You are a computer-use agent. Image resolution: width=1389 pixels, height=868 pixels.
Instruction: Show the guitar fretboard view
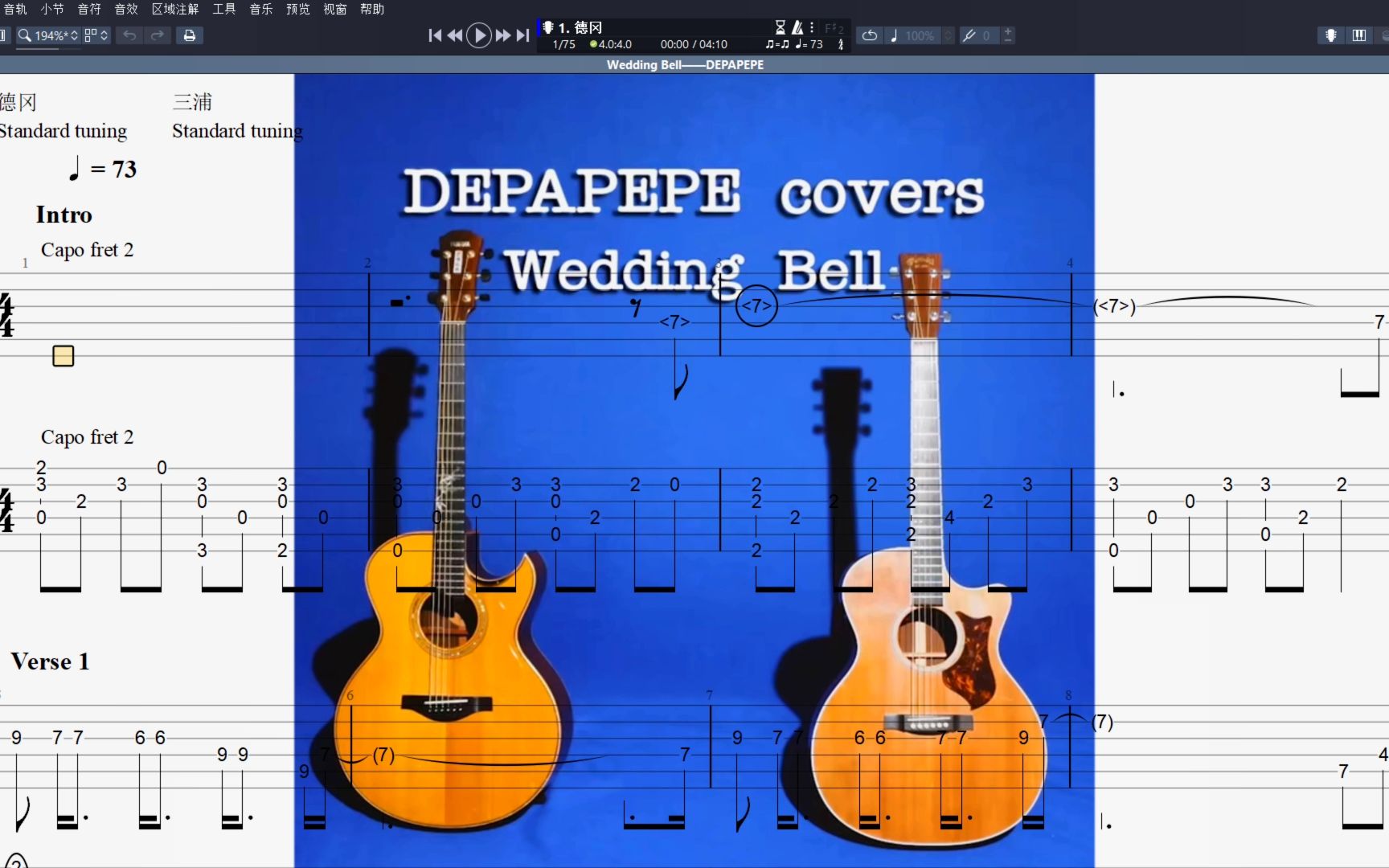pos(1331,35)
